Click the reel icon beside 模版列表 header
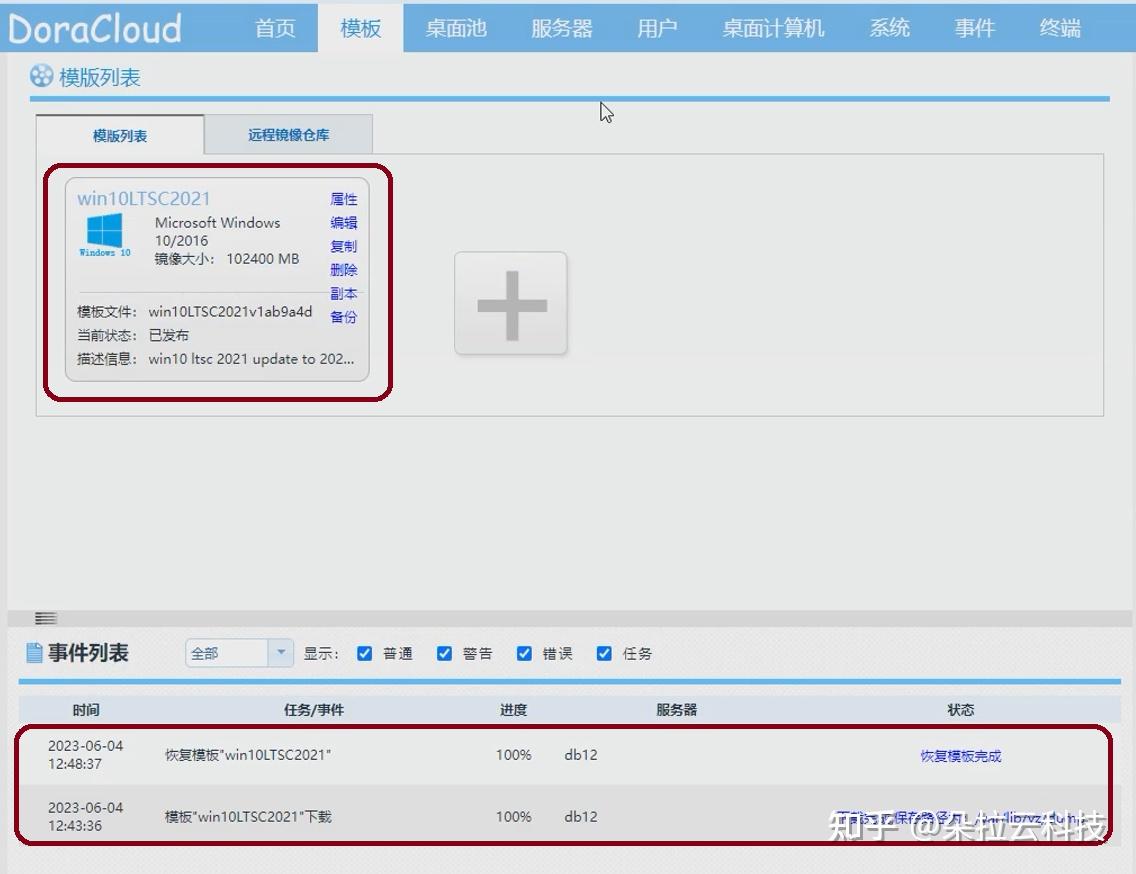 click(x=39, y=76)
